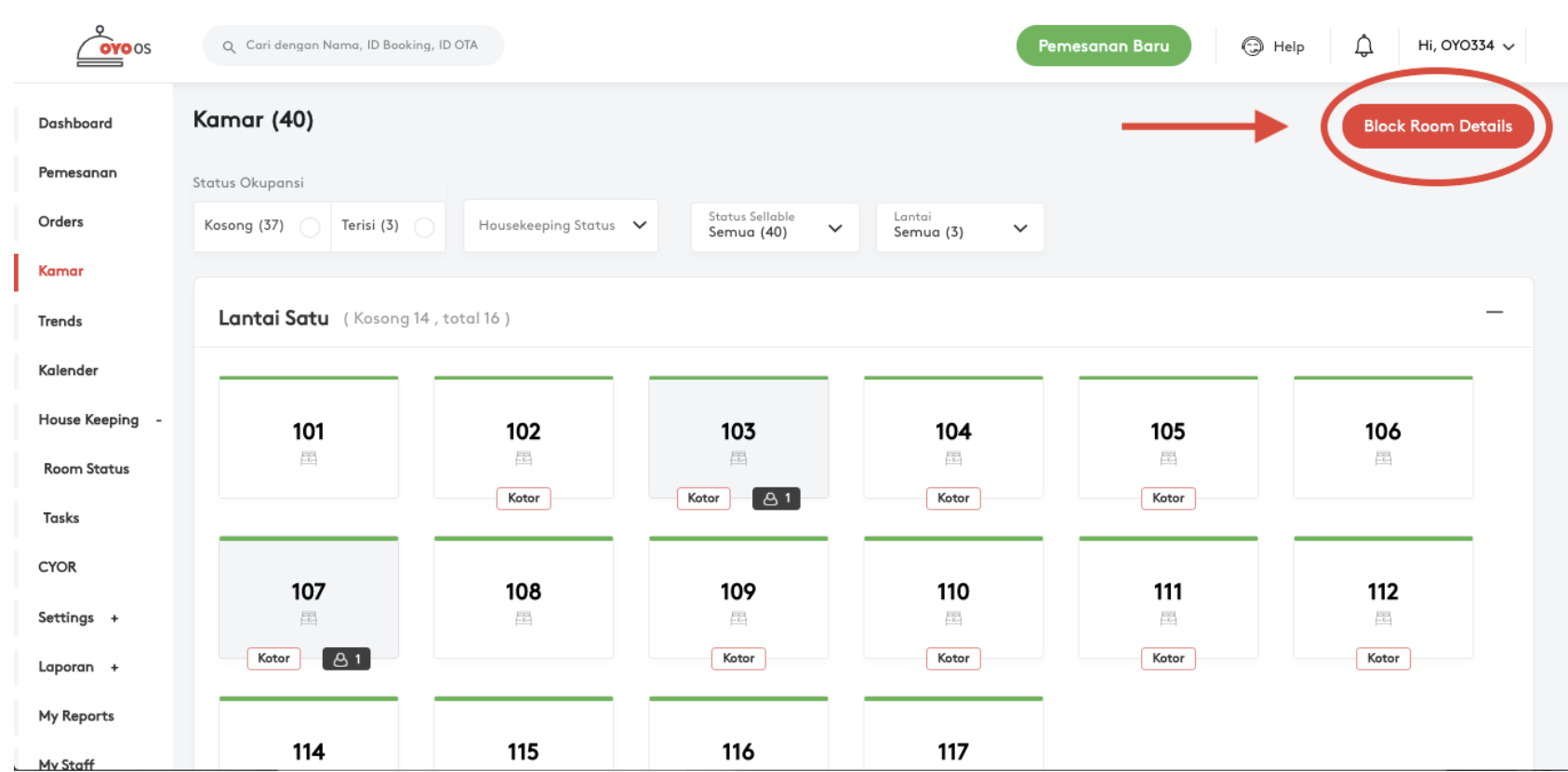Collapse the House Keeping menu
Image resolution: width=1568 pixels, height=772 pixels.
[x=159, y=420]
